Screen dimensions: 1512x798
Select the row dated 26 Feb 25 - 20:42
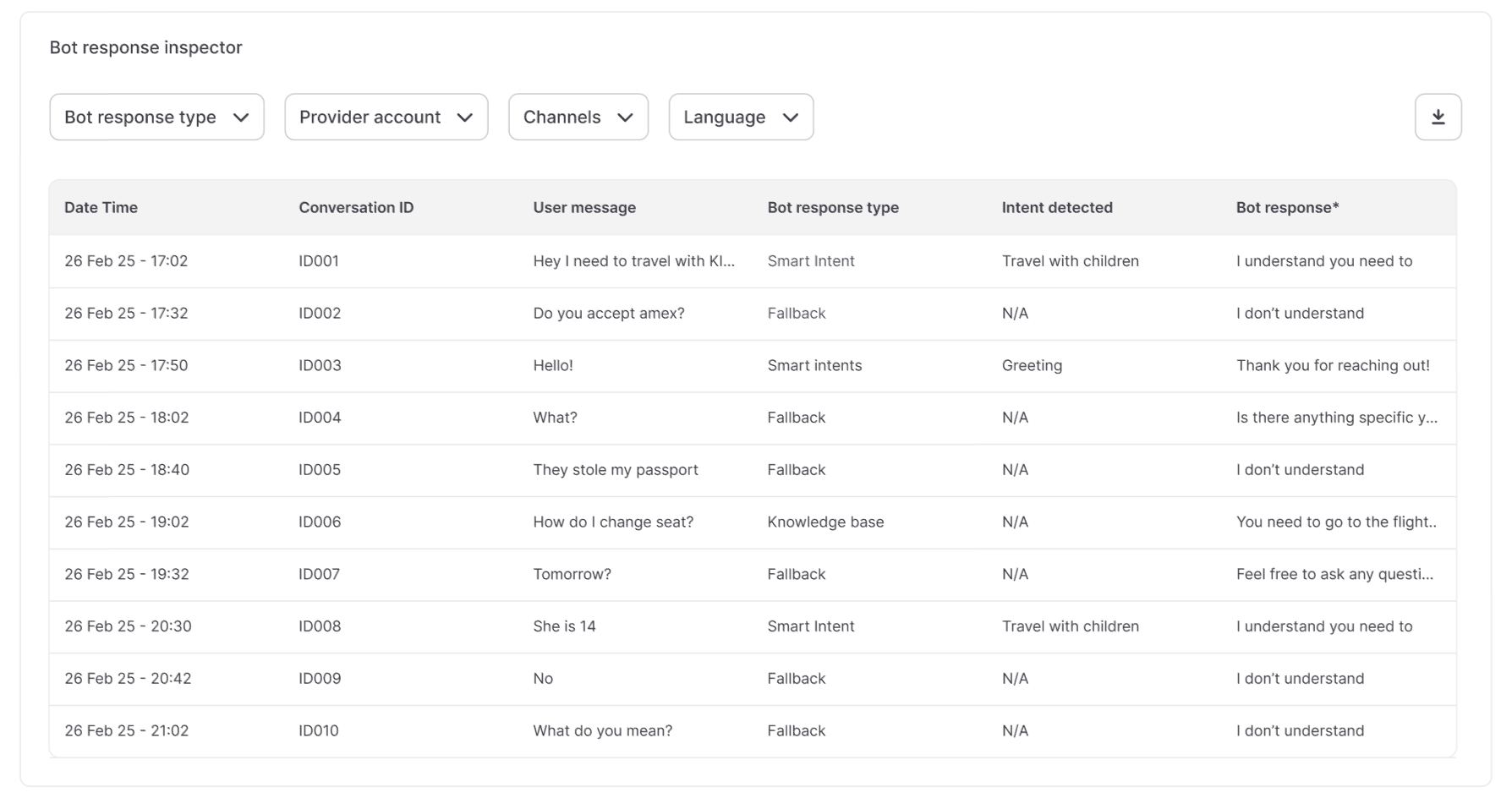point(128,678)
